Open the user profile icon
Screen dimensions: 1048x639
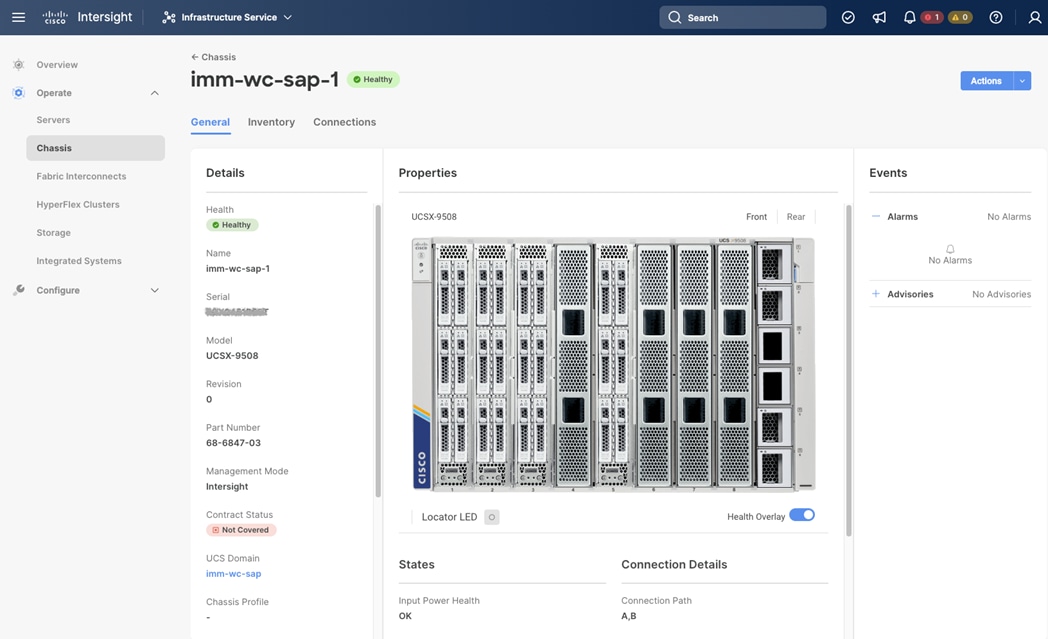(1035, 17)
